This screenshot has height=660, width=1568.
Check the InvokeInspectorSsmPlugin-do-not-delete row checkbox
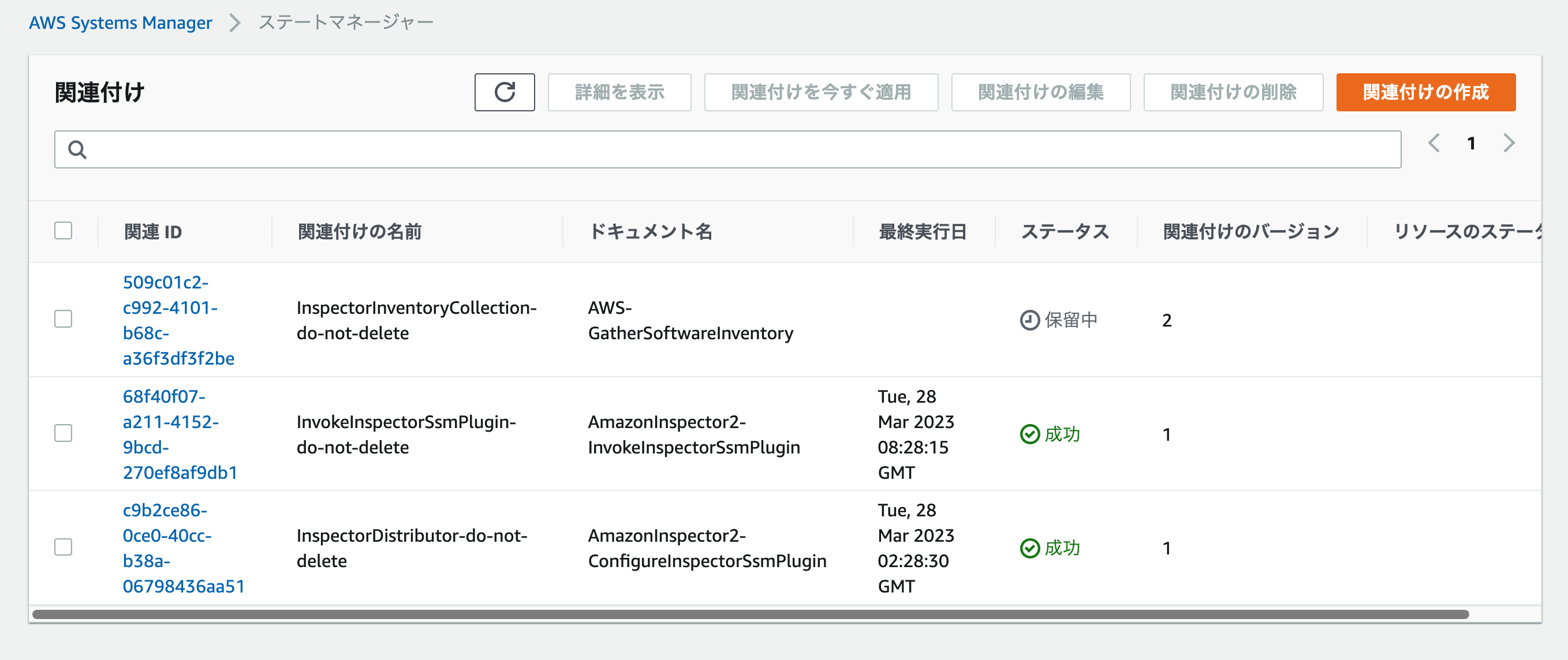pyautogui.click(x=64, y=433)
